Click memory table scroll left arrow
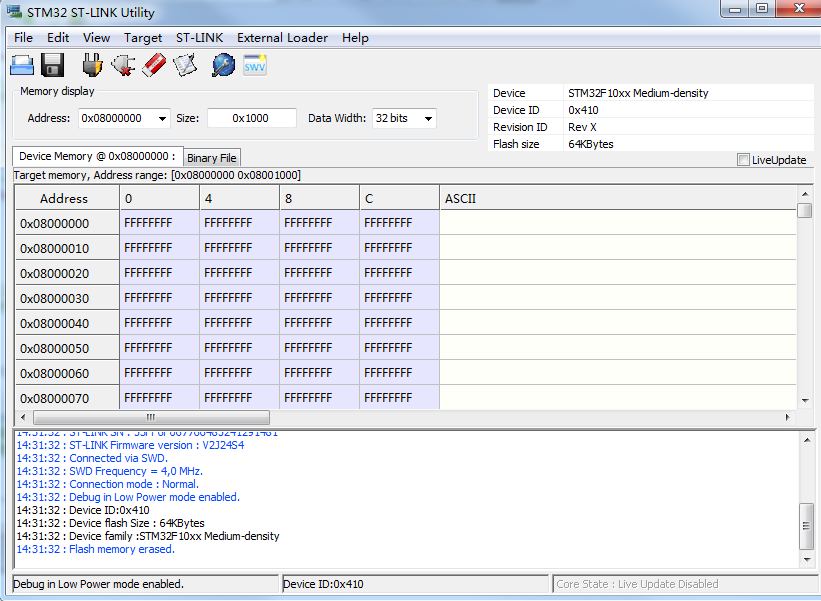 23,417
